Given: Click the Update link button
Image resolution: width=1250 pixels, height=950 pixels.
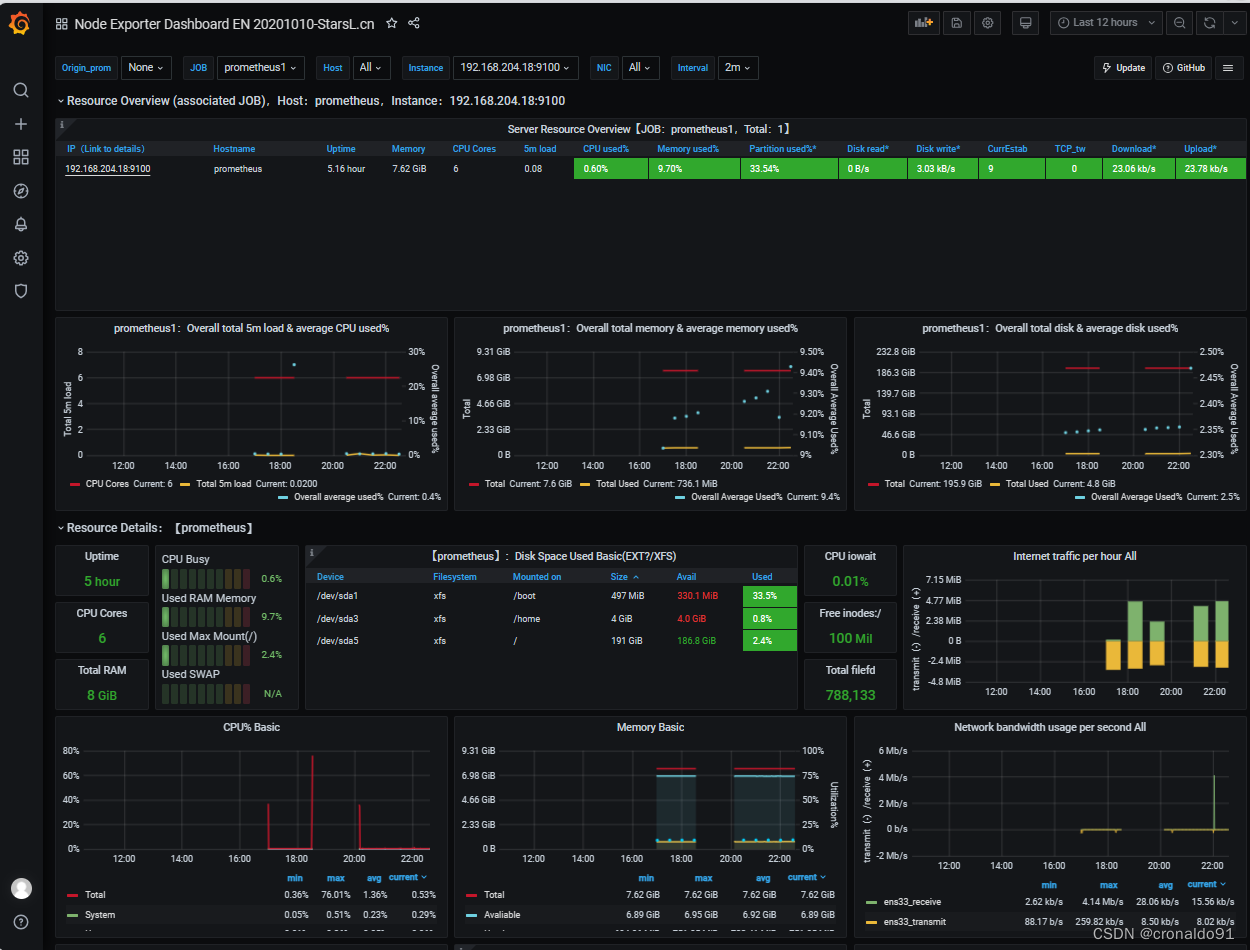Looking at the screenshot, I should [x=1123, y=68].
